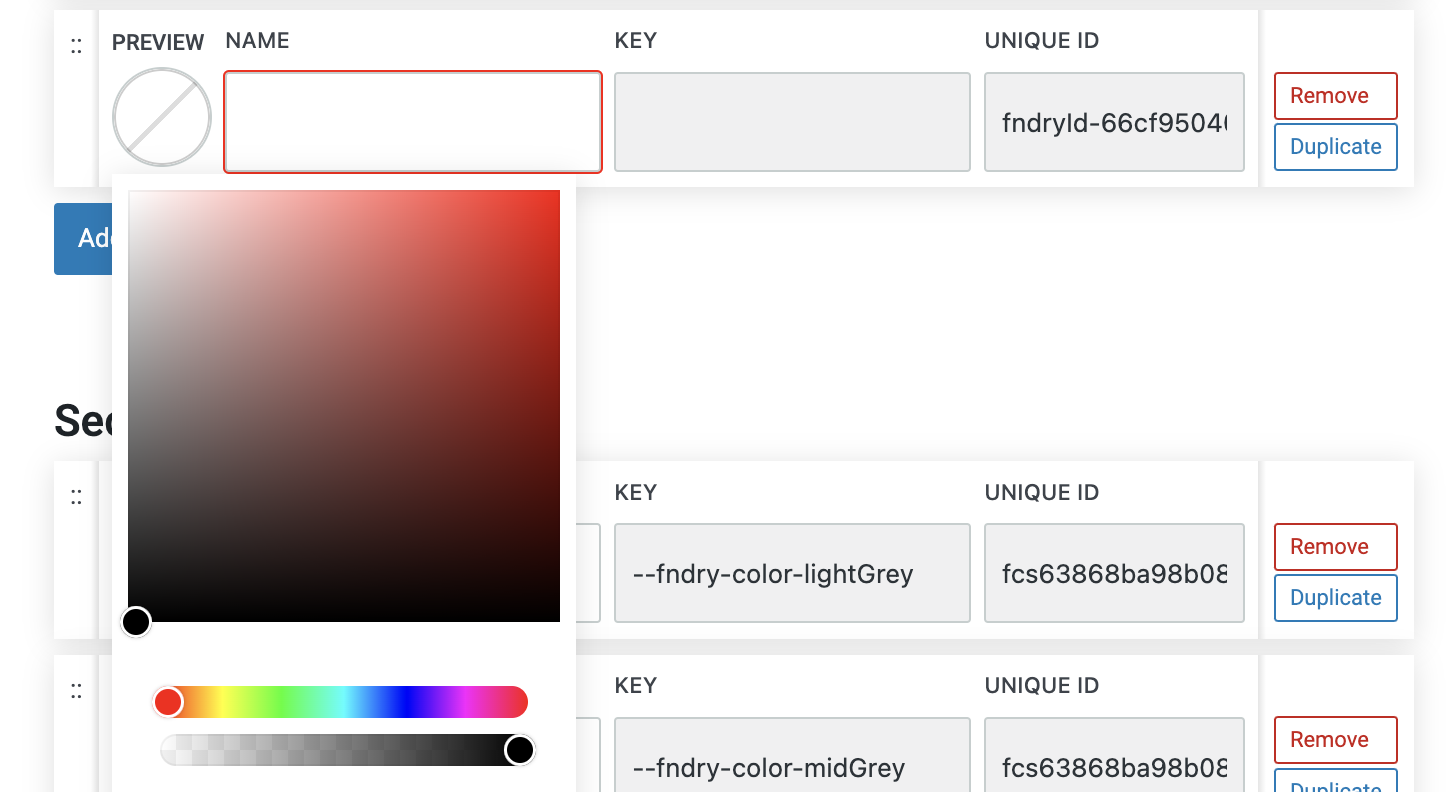Viewport: 1450px width, 792px height.
Task: Click the blue Add button
Action: click(x=84, y=238)
